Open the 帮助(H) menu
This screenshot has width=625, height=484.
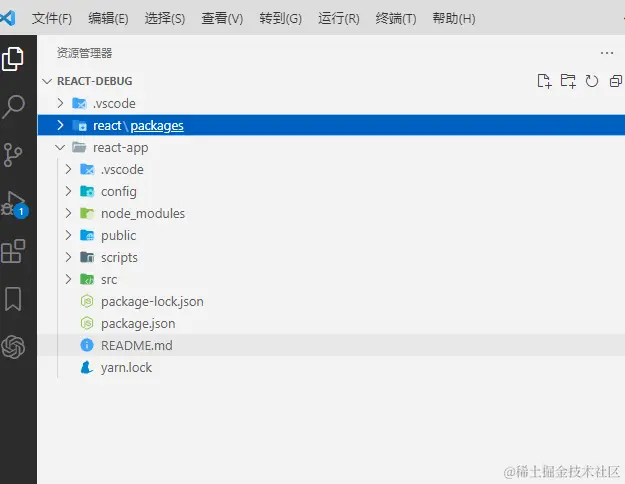click(454, 18)
